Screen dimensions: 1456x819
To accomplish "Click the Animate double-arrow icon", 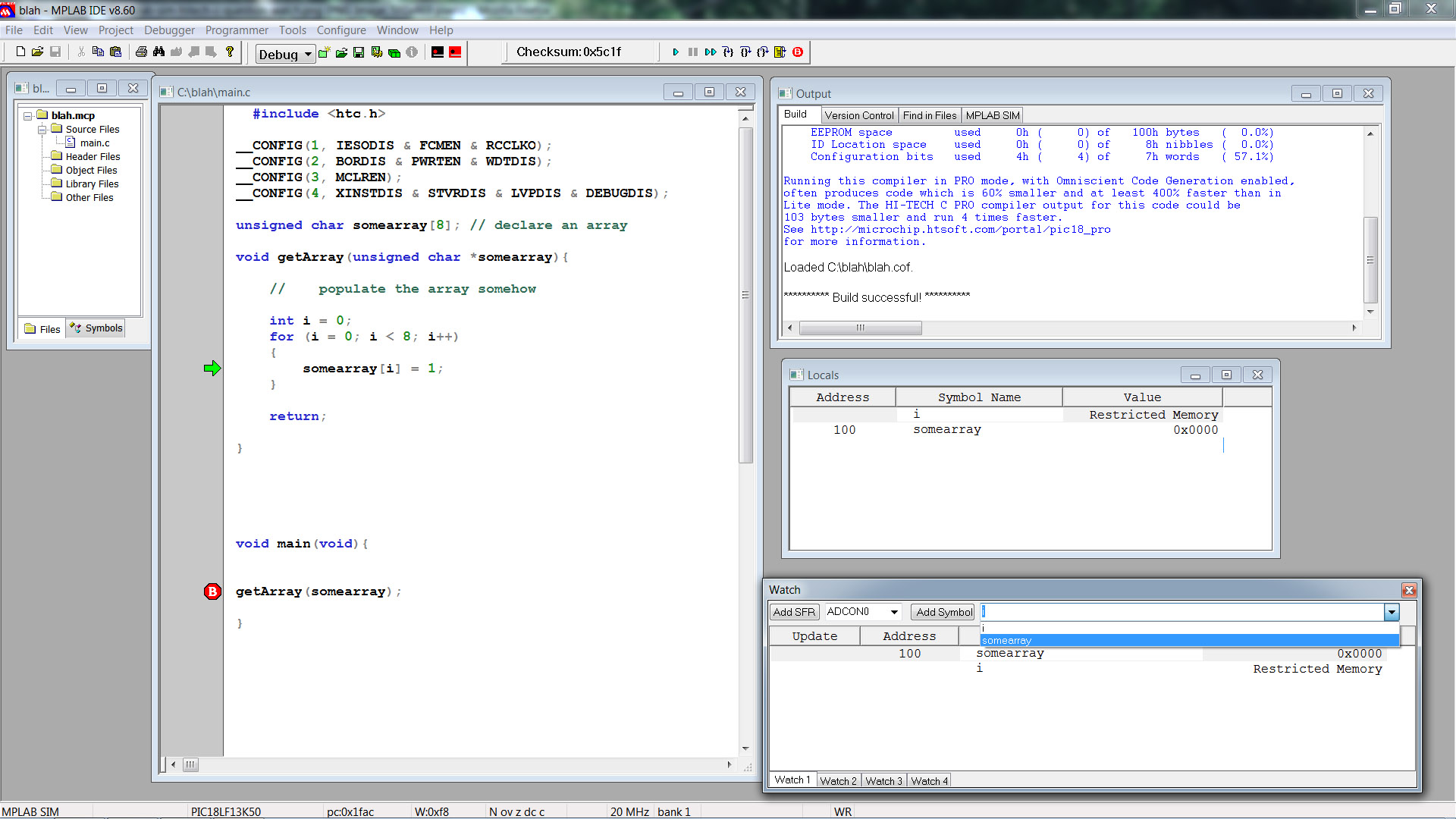I will (711, 52).
